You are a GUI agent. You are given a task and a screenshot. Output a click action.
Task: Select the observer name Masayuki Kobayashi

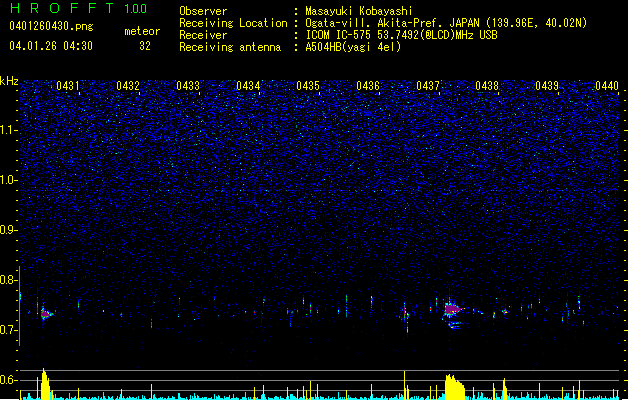(x=359, y=11)
